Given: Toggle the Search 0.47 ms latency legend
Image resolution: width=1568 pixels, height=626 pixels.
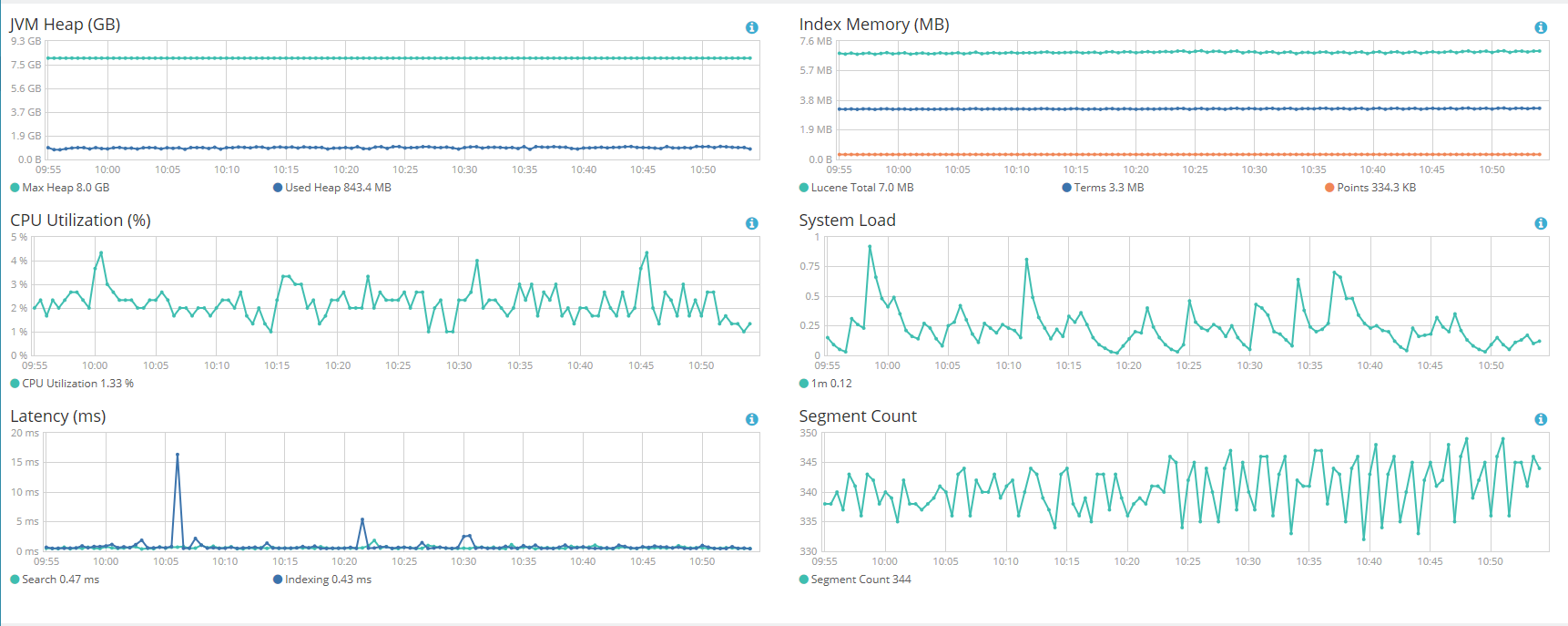Looking at the screenshot, I should point(55,580).
